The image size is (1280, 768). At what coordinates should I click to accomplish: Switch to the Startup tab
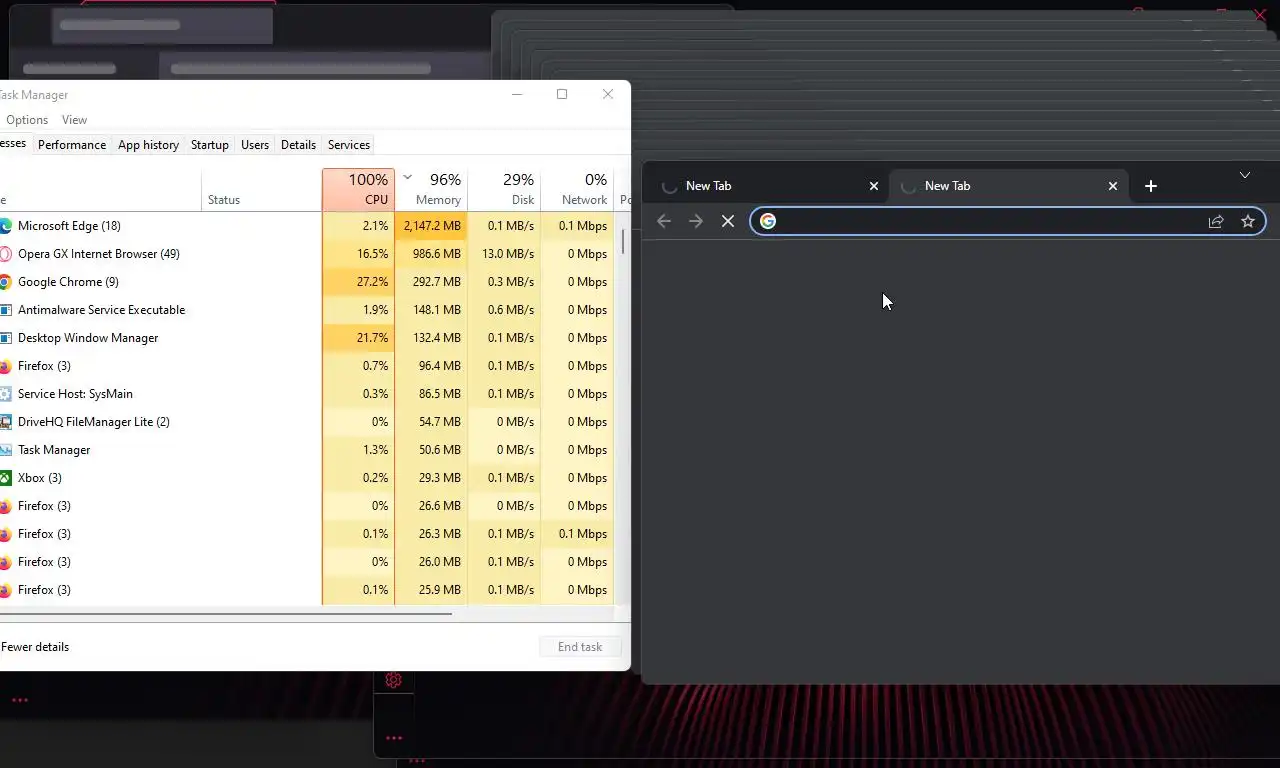click(x=210, y=145)
